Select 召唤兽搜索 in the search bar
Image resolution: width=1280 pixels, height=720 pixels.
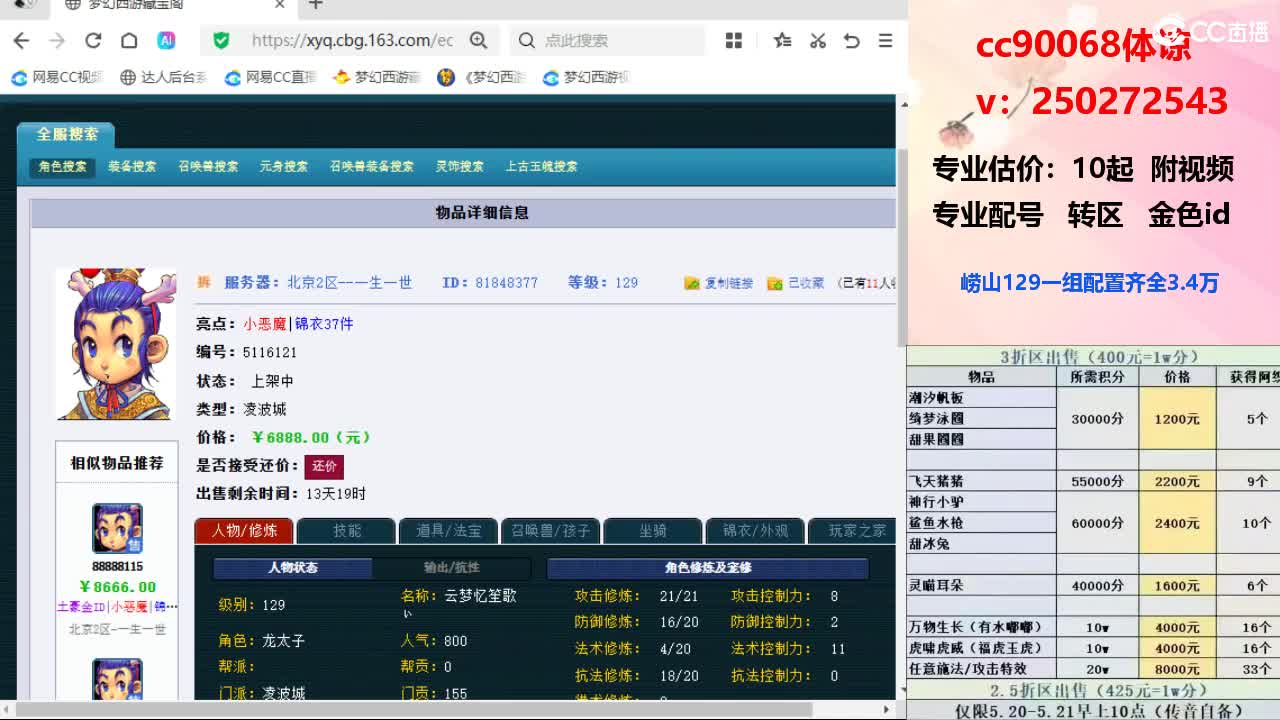[208, 167]
